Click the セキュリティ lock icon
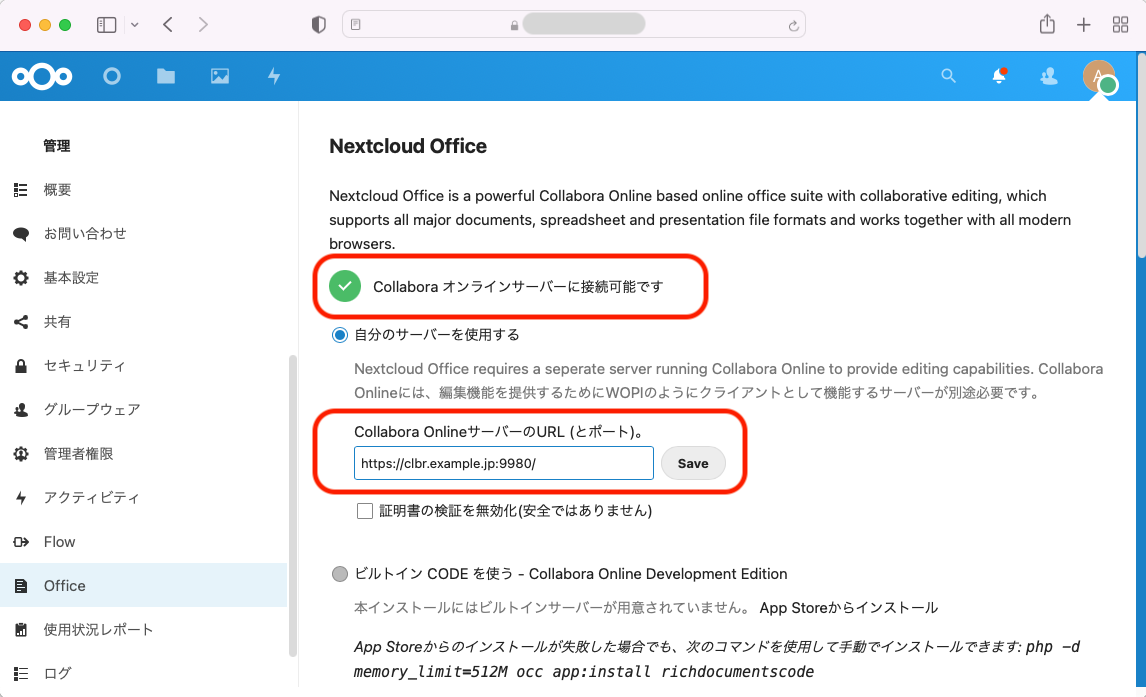The width and height of the screenshot is (1146, 697). (x=20, y=366)
